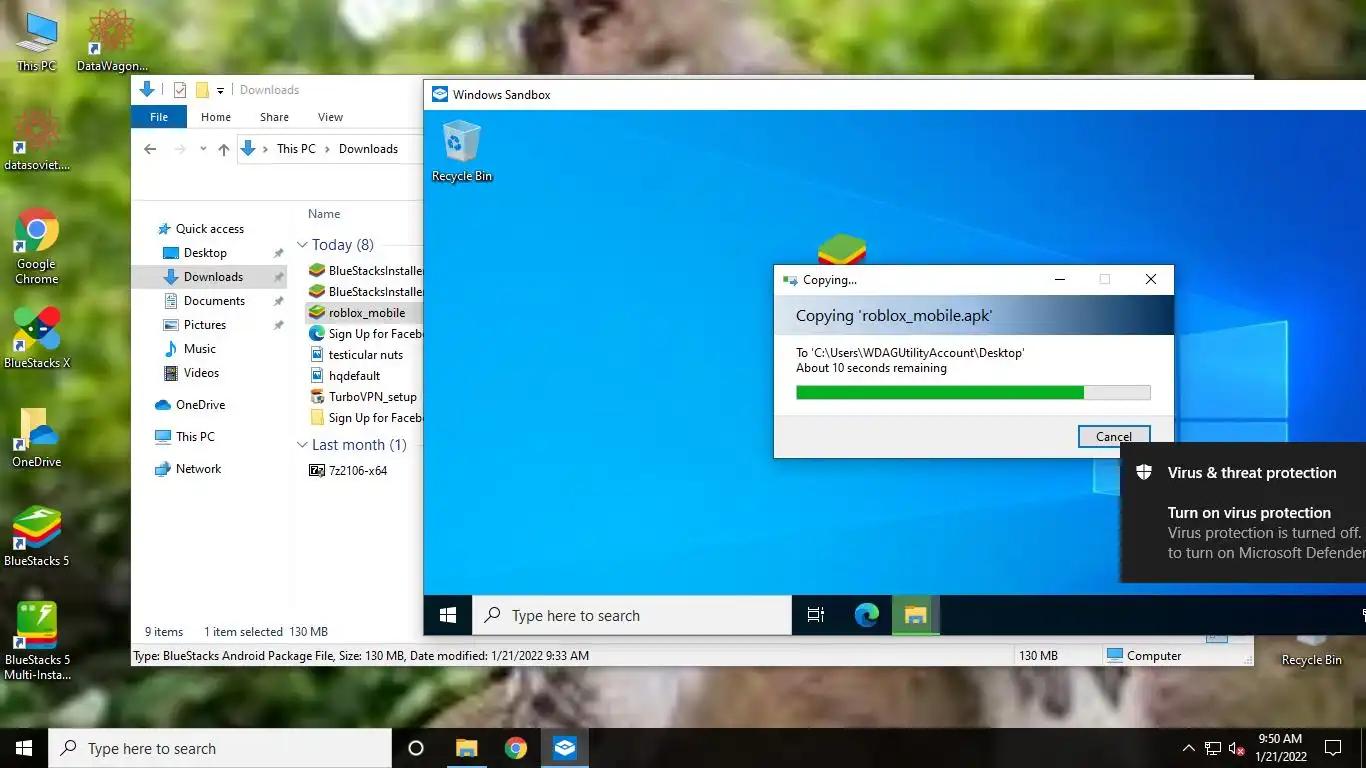1366x768 pixels.
Task: Select Desktop in navigation pane
Action: pos(205,253)
